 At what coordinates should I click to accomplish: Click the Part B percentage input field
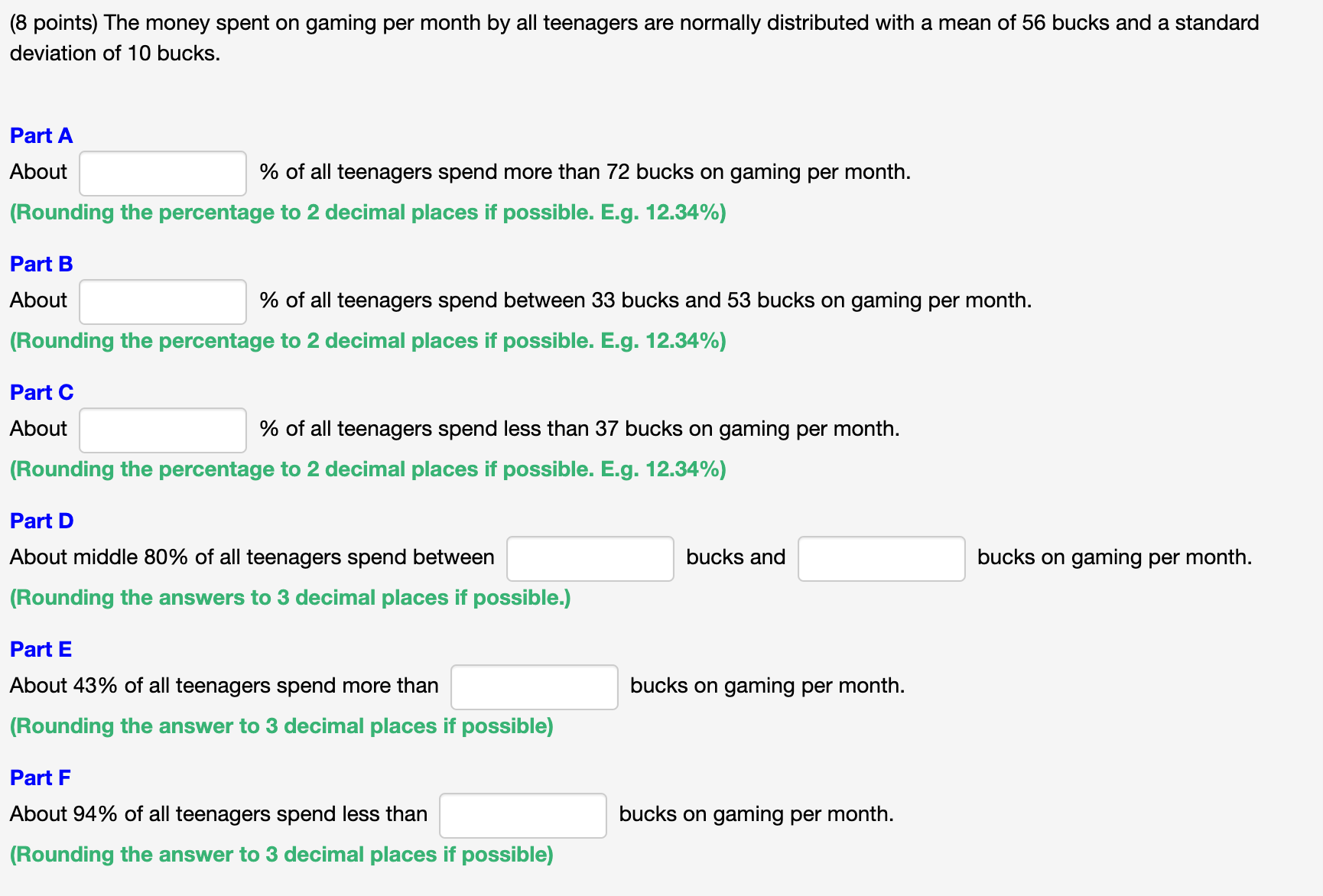tap(161, 301)
